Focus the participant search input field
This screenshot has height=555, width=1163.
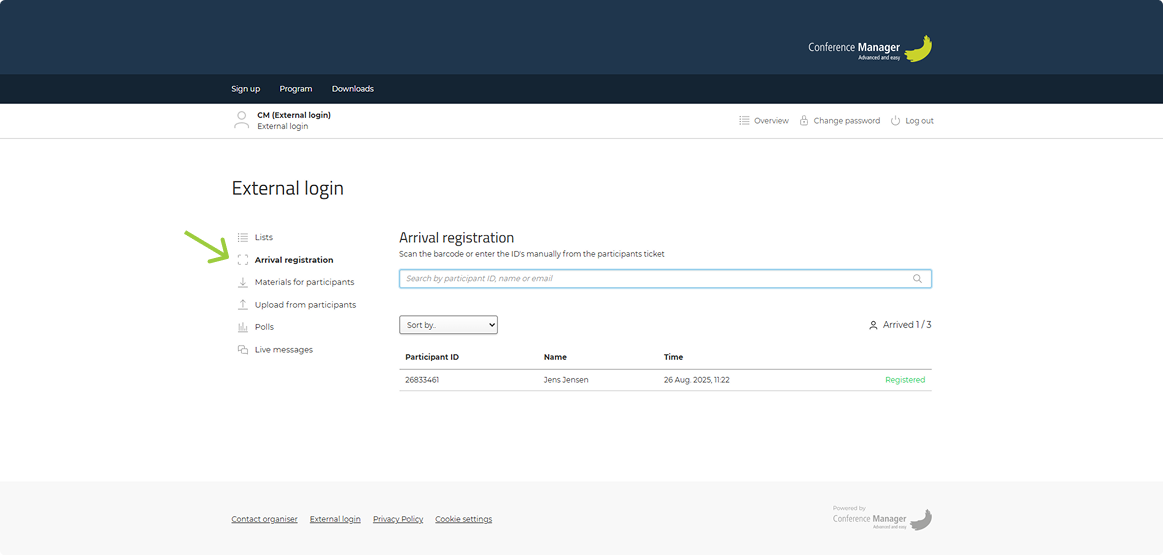(x=665, y=278)
